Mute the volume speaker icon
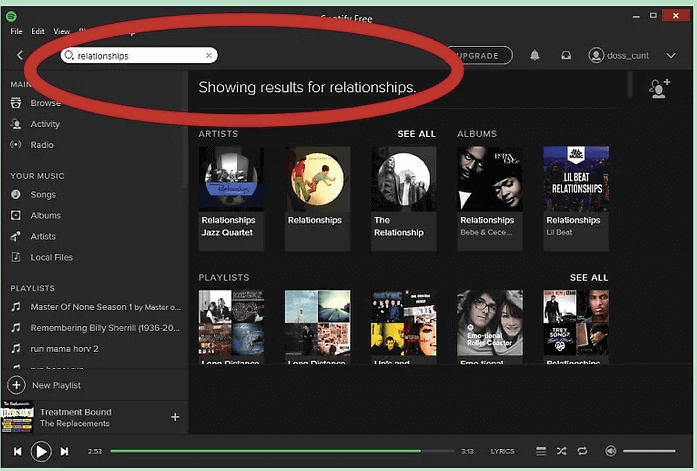697x471 pixels. click(x=611, y=451)
